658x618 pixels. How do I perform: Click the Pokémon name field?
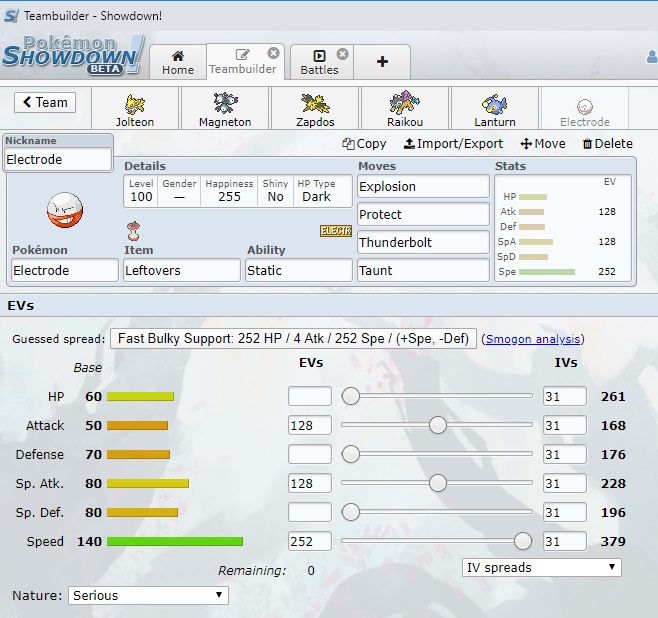click(65, 270)
